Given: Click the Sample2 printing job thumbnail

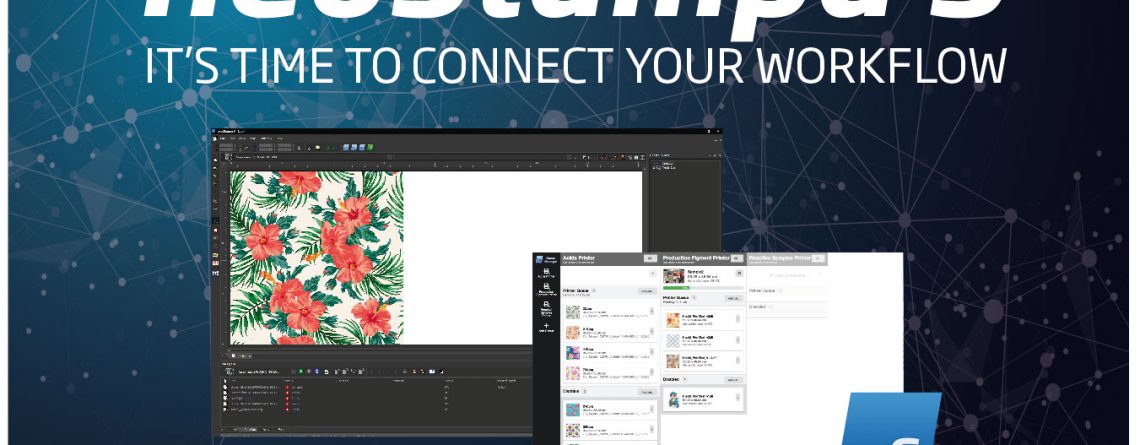Looking at the screenshot, I should point(673,276).
